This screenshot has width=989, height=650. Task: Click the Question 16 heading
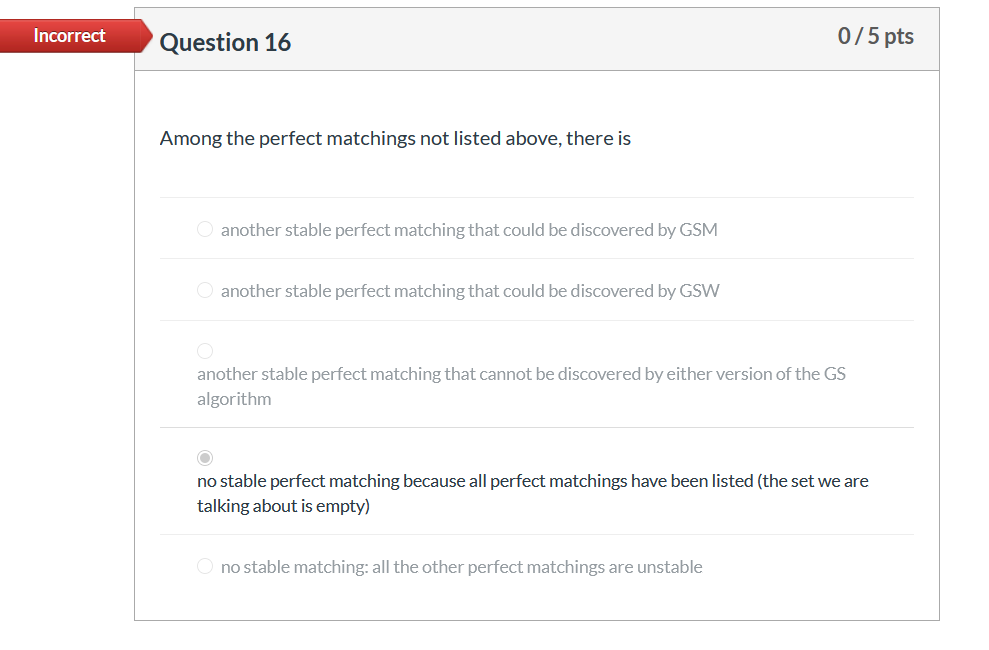click(x=225, y=42)
